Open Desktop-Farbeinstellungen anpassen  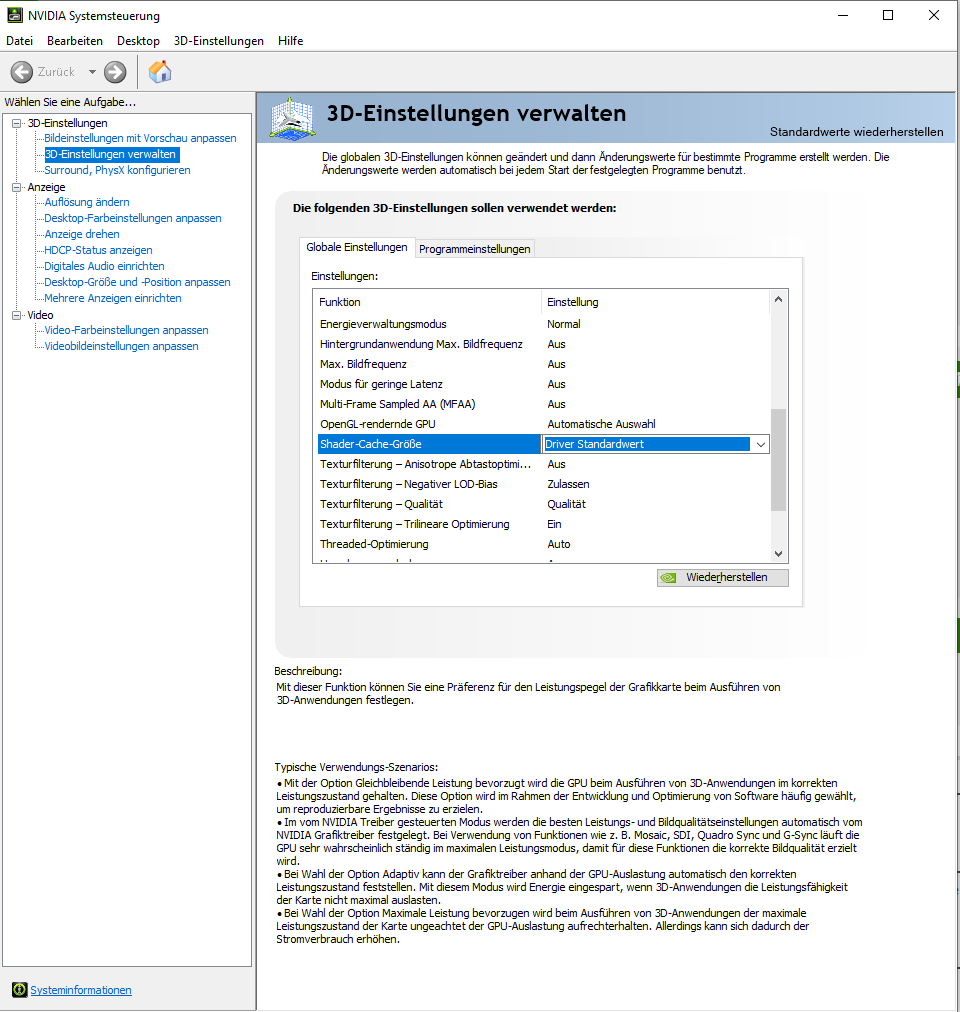tap(132, 218)
